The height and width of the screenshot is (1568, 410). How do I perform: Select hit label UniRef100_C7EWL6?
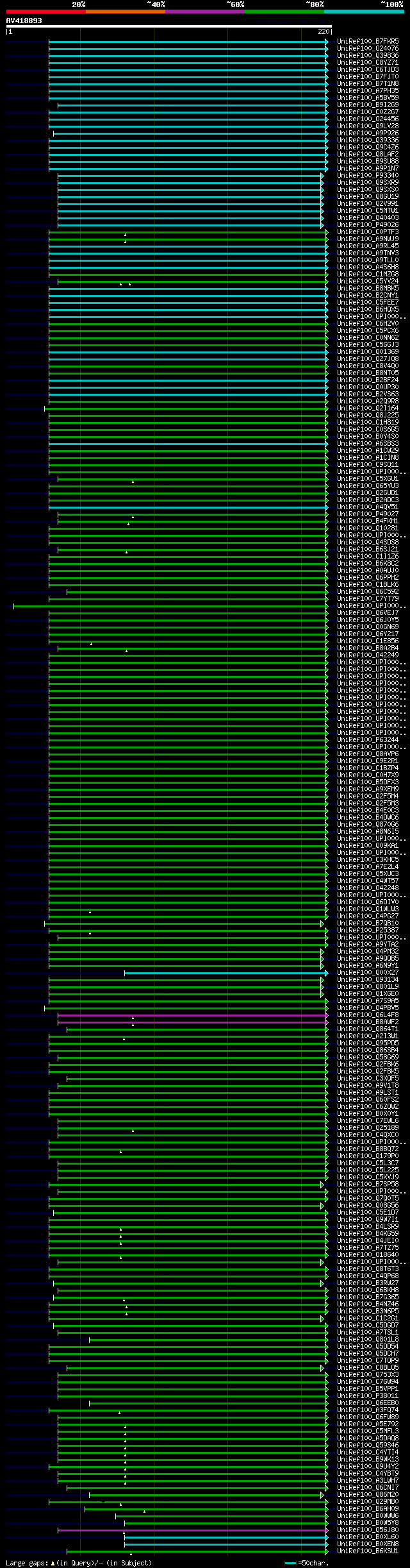[368, 1121]
